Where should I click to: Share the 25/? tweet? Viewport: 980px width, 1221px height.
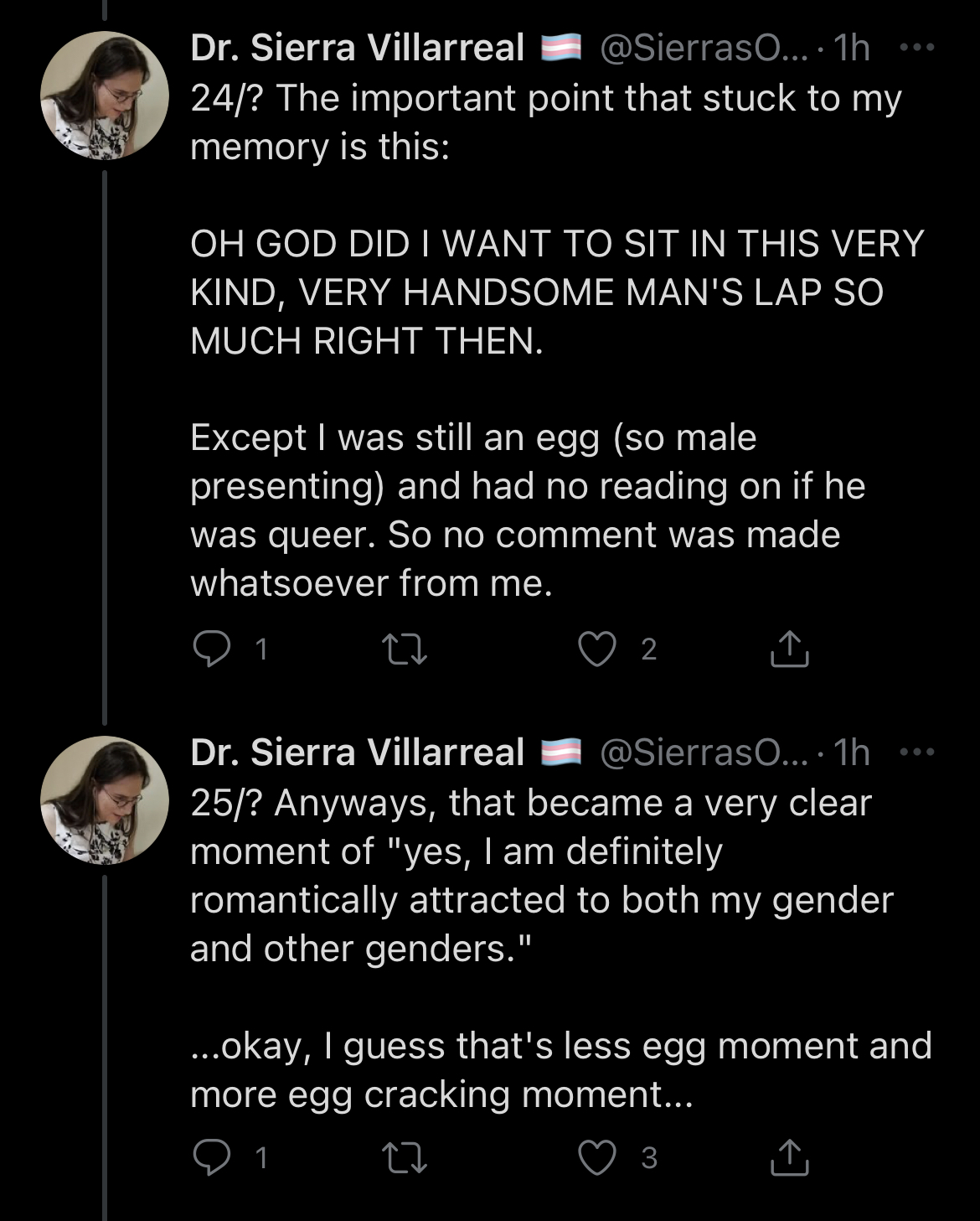(789, 1157)
